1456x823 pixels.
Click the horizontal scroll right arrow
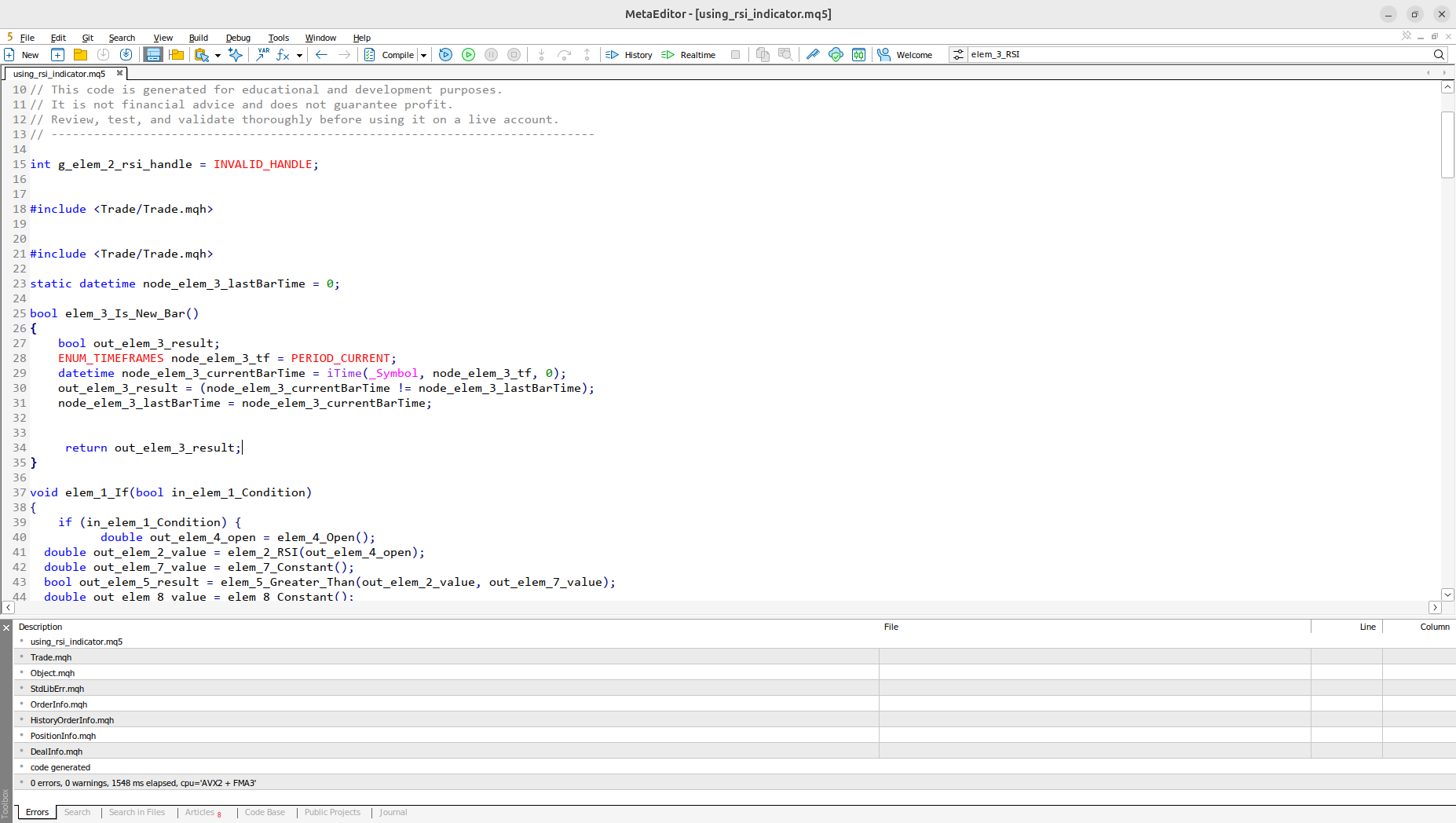[1435, 607]
